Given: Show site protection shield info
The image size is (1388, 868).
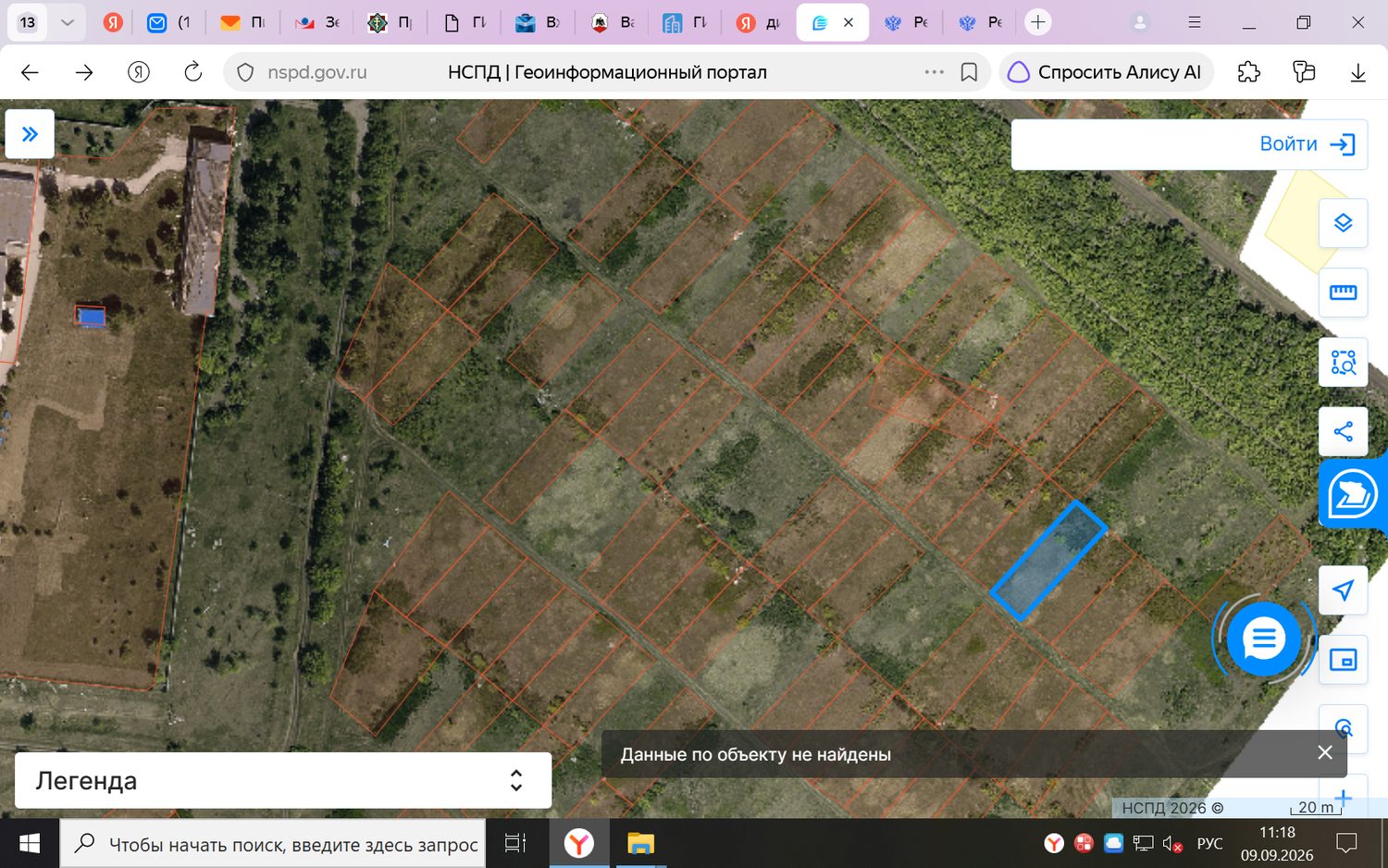Looking at the screenshot, I should point(245,72).
